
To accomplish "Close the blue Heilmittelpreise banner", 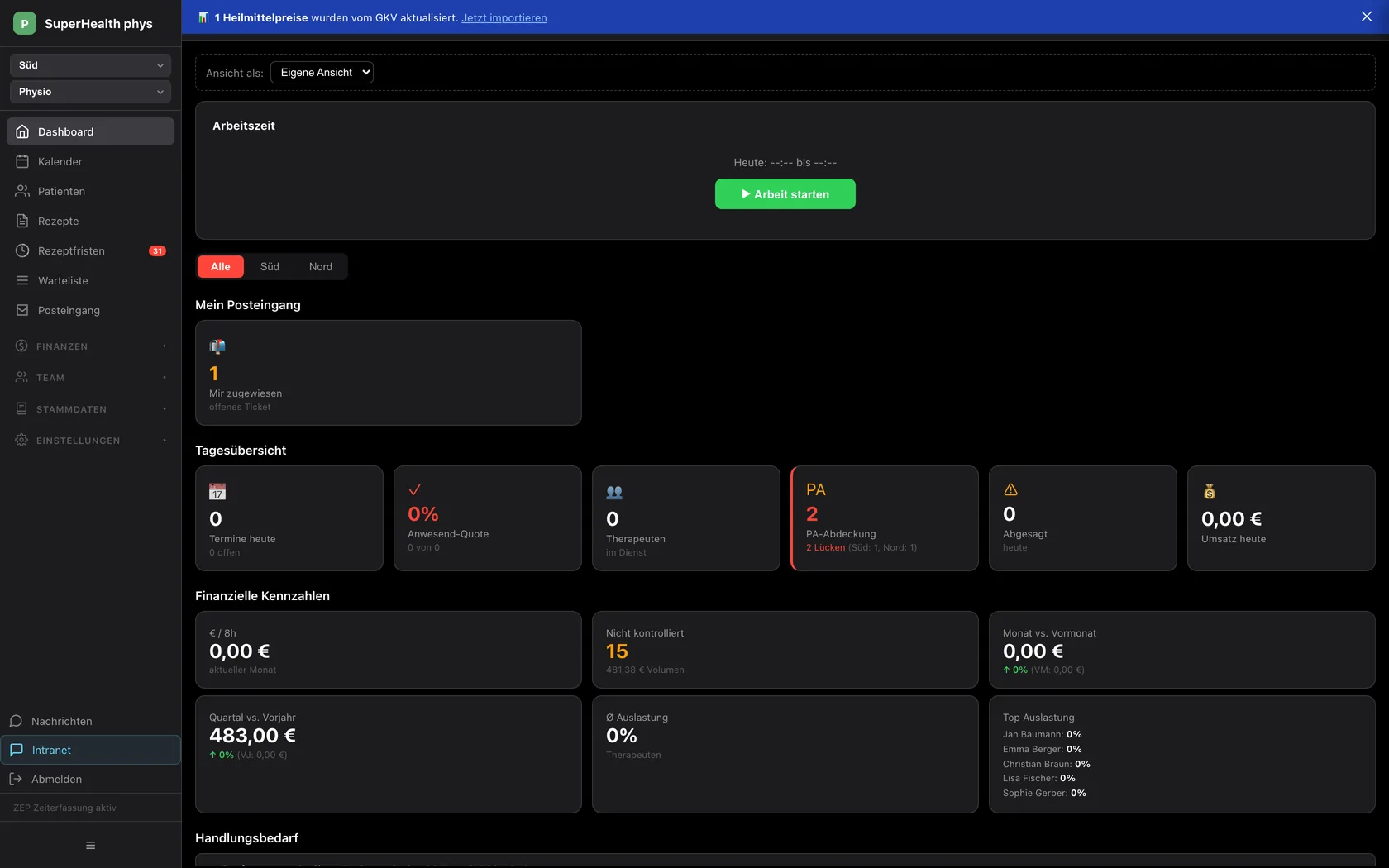I will pyautogui.click(x=1367, y=17).
